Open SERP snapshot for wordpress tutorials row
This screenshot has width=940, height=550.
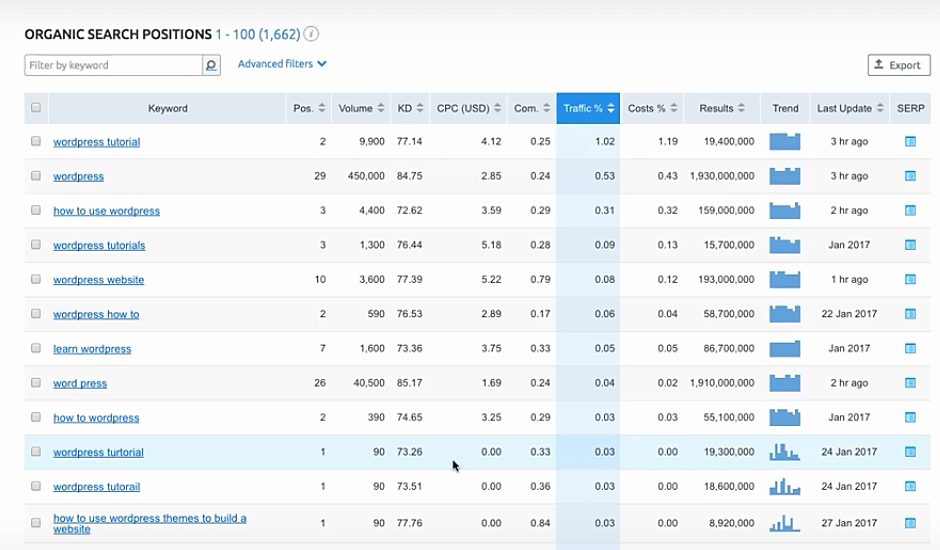click(x=910, y=245)
